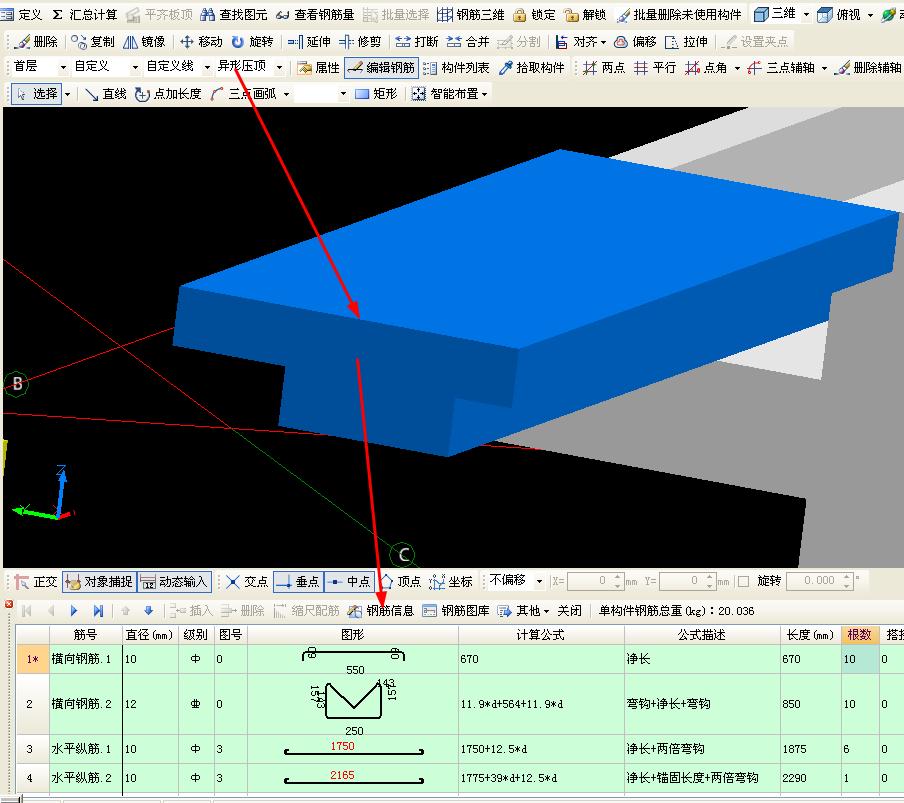Click the 删除 delete tool
The image size is (904, 803).
tap(36, 42)
